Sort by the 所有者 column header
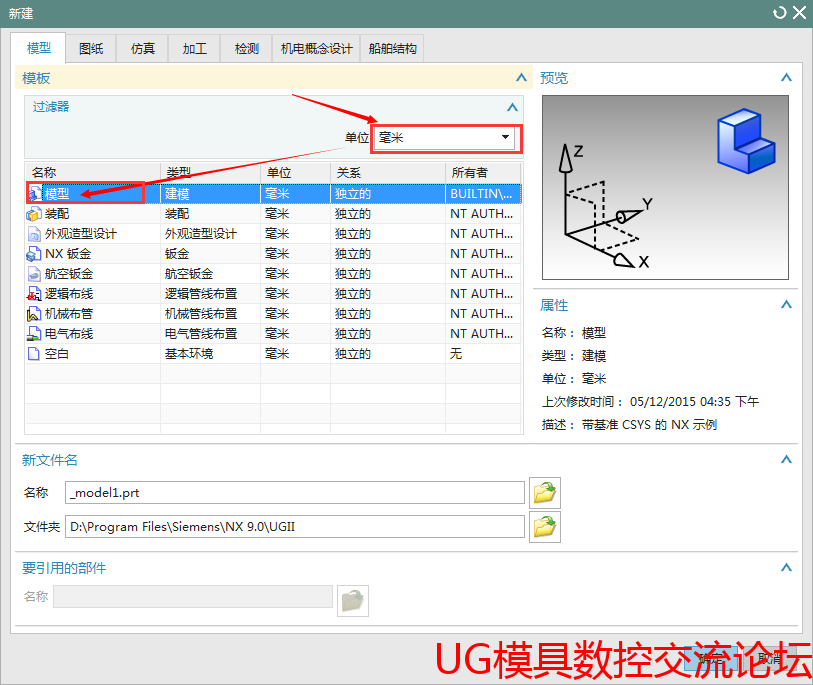The image size is (813, 685). pyautogui.click(x=483, y=173)
